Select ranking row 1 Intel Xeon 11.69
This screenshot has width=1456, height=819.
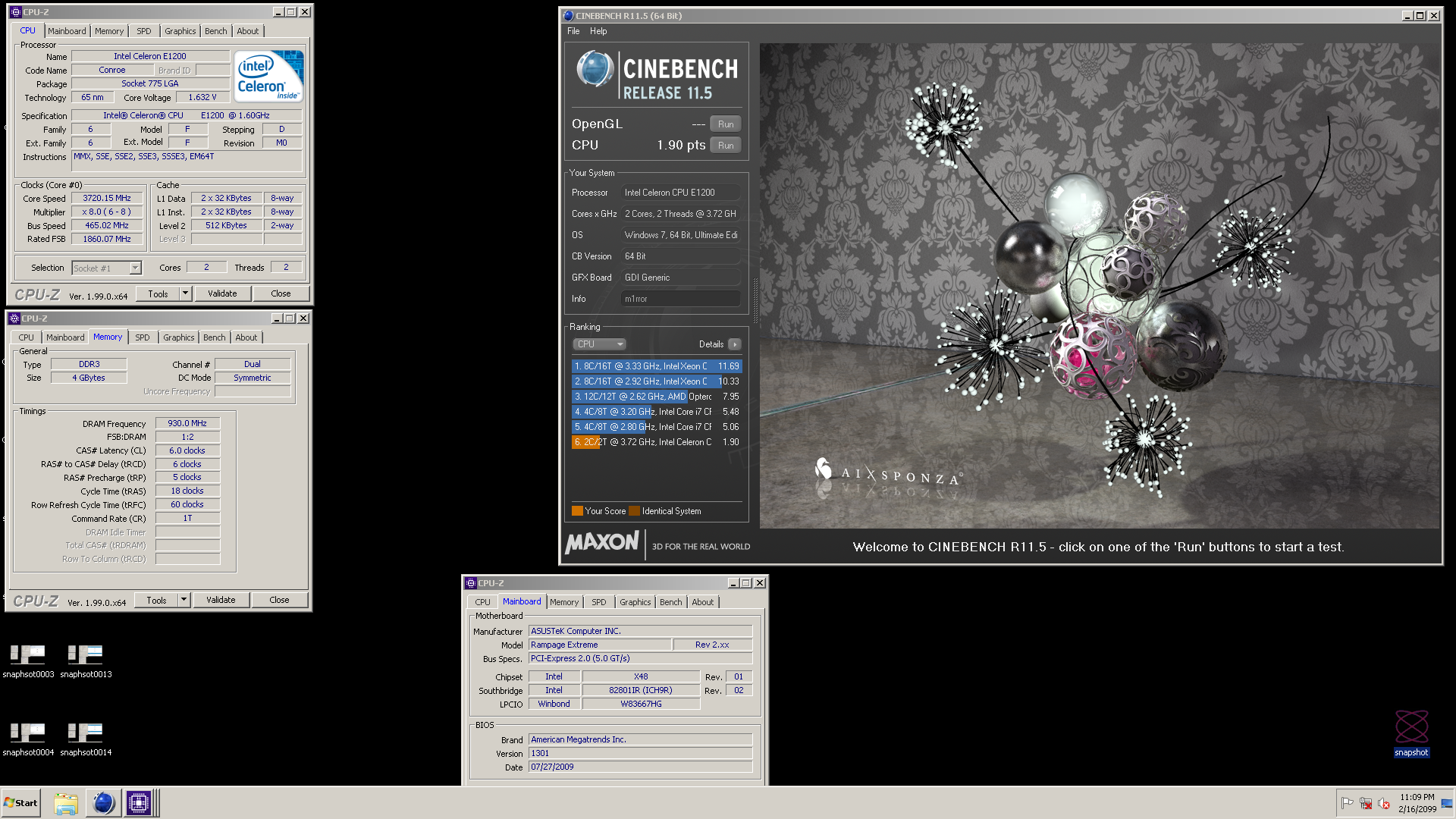point(657,366)
